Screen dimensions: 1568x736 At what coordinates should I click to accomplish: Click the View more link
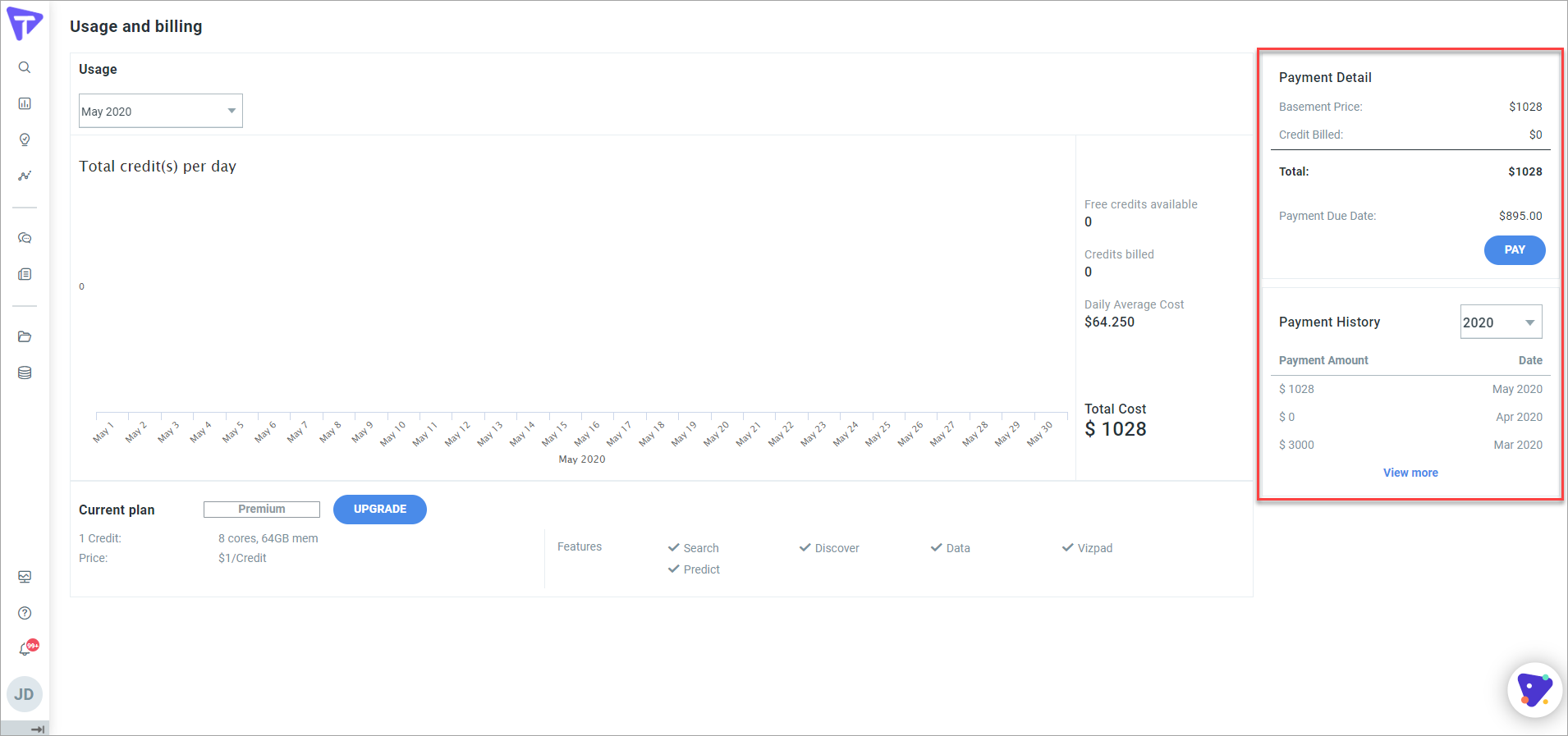coord(1410,473)
